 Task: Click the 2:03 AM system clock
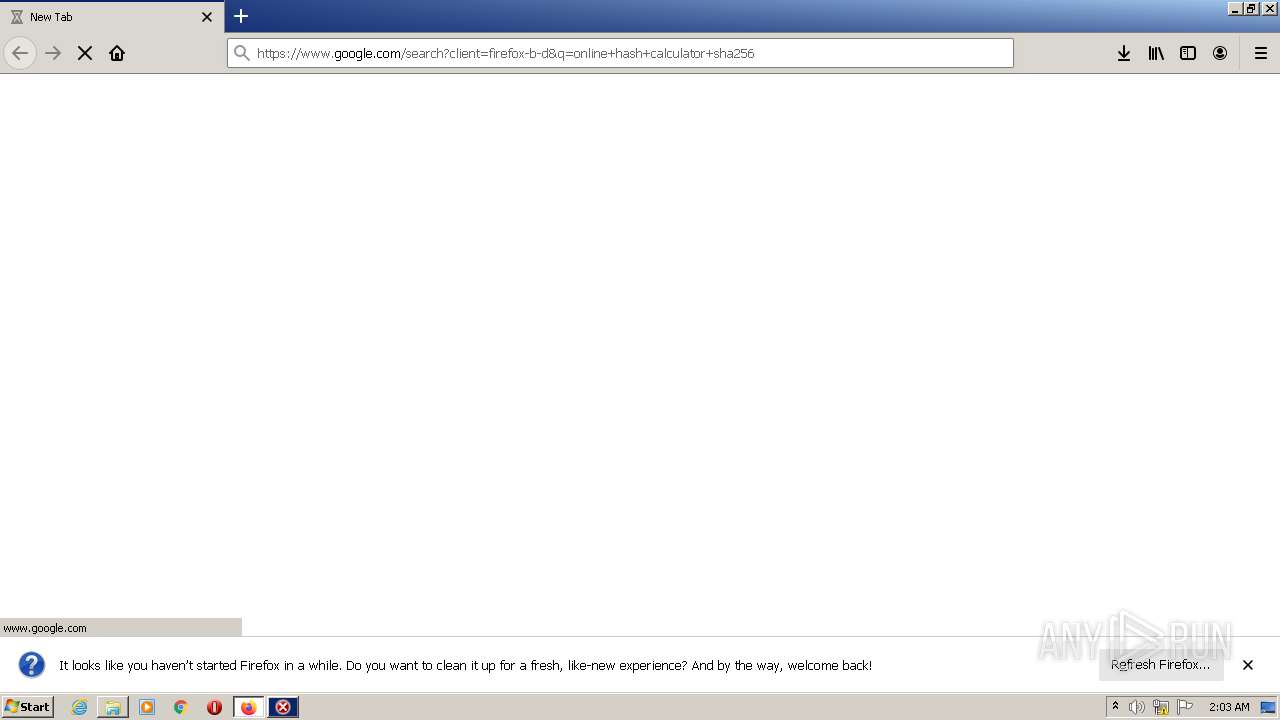click(1229, 707)
